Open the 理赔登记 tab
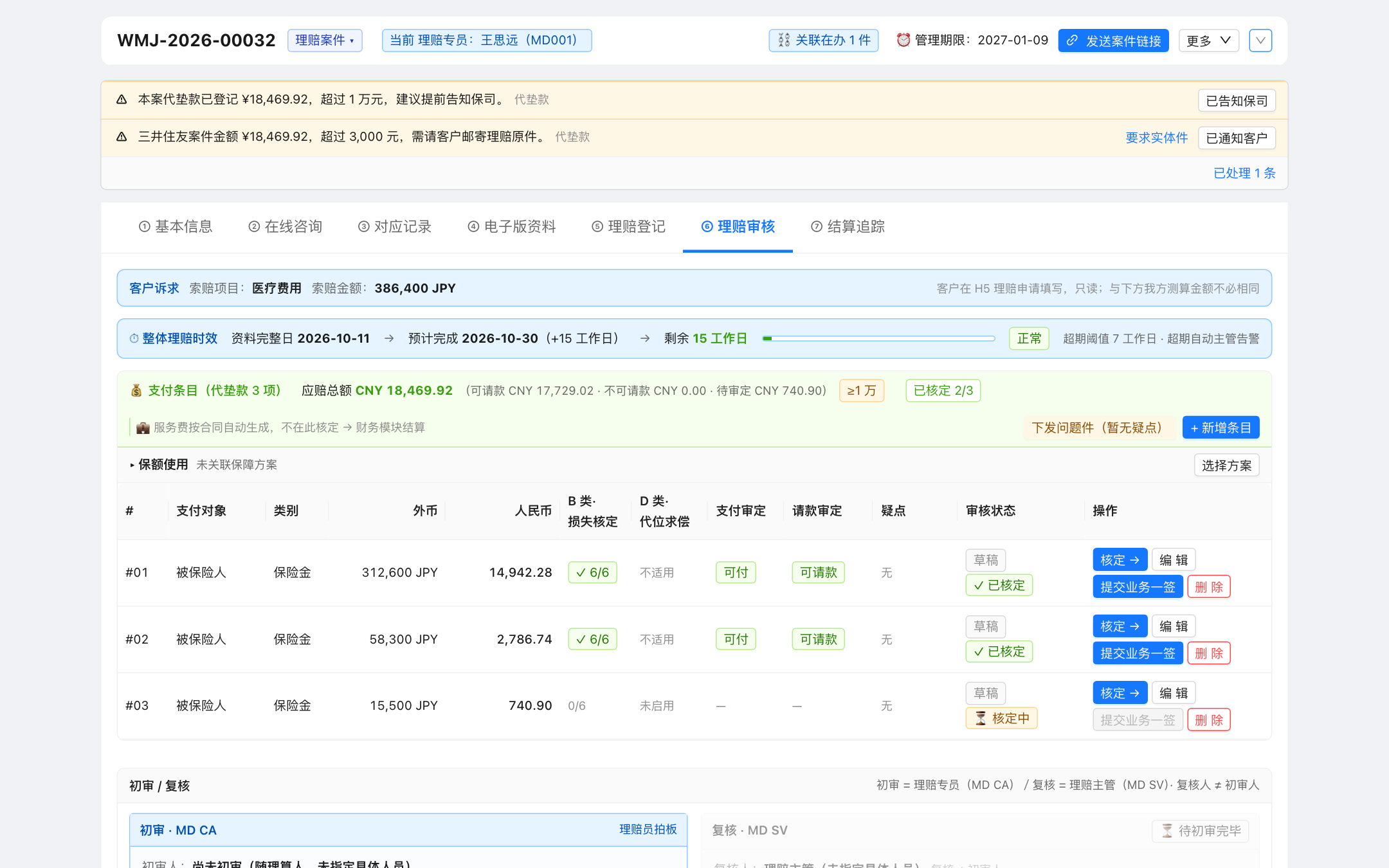This screenshot has height=868, width=1389. pyautogui.click(x=629, y=226)
